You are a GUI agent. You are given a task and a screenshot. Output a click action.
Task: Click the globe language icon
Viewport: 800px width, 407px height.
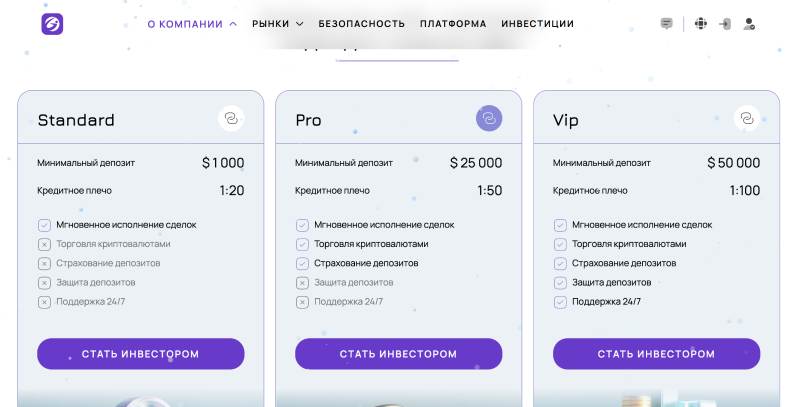click(x=700, y=24)
